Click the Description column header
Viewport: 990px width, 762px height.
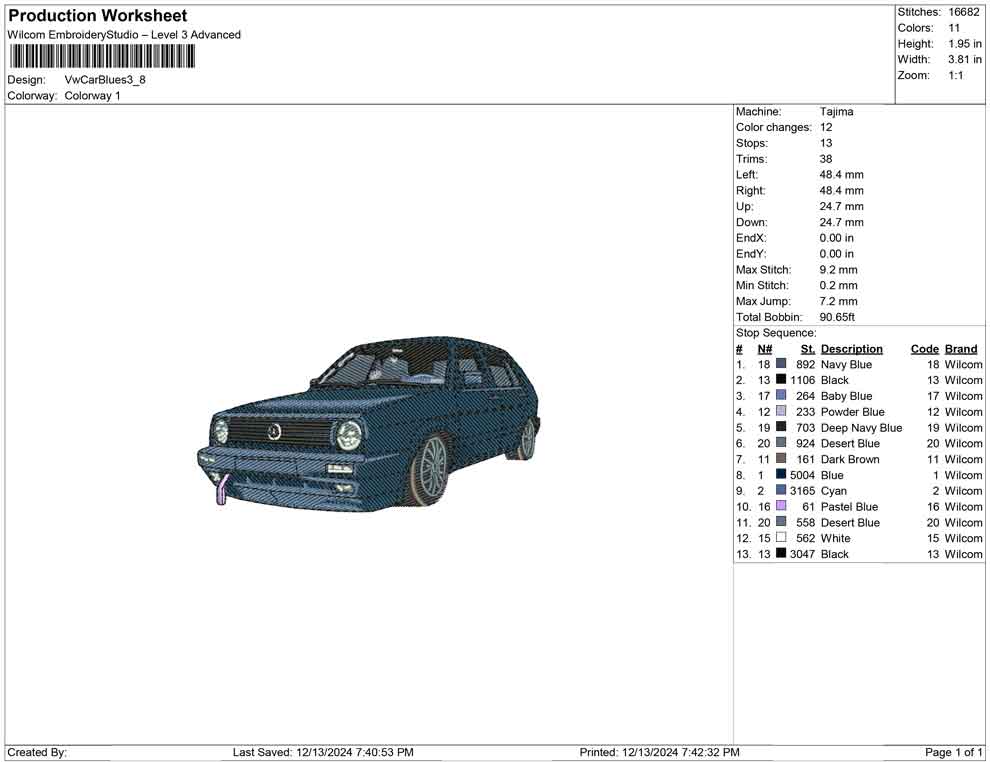tap(851, 349)
